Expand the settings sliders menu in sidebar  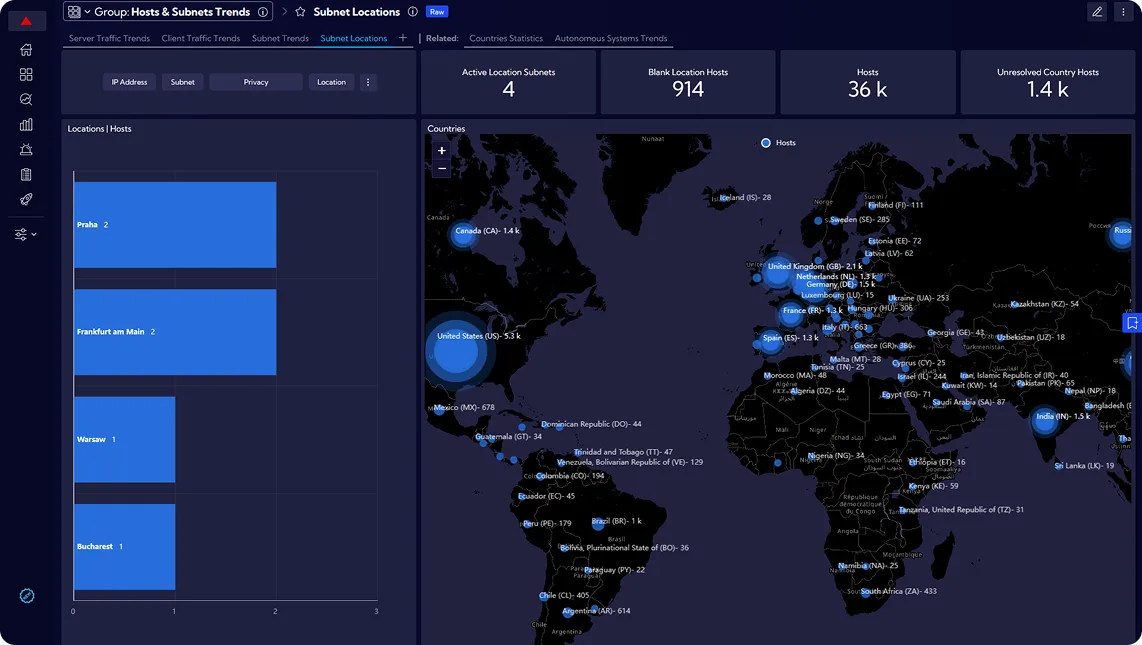26,234
